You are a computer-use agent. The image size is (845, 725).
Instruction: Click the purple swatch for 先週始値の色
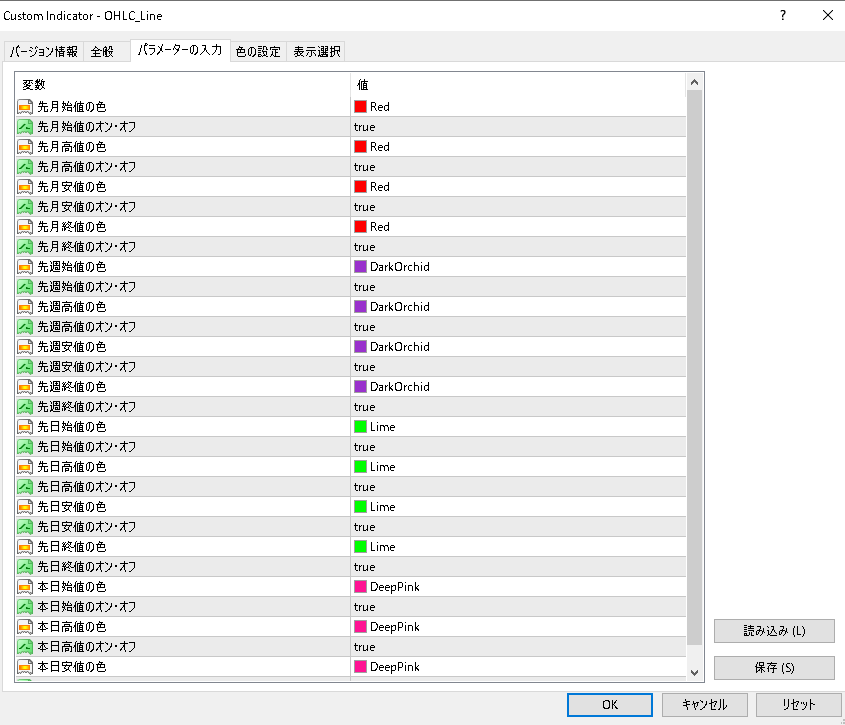[360, 266]
